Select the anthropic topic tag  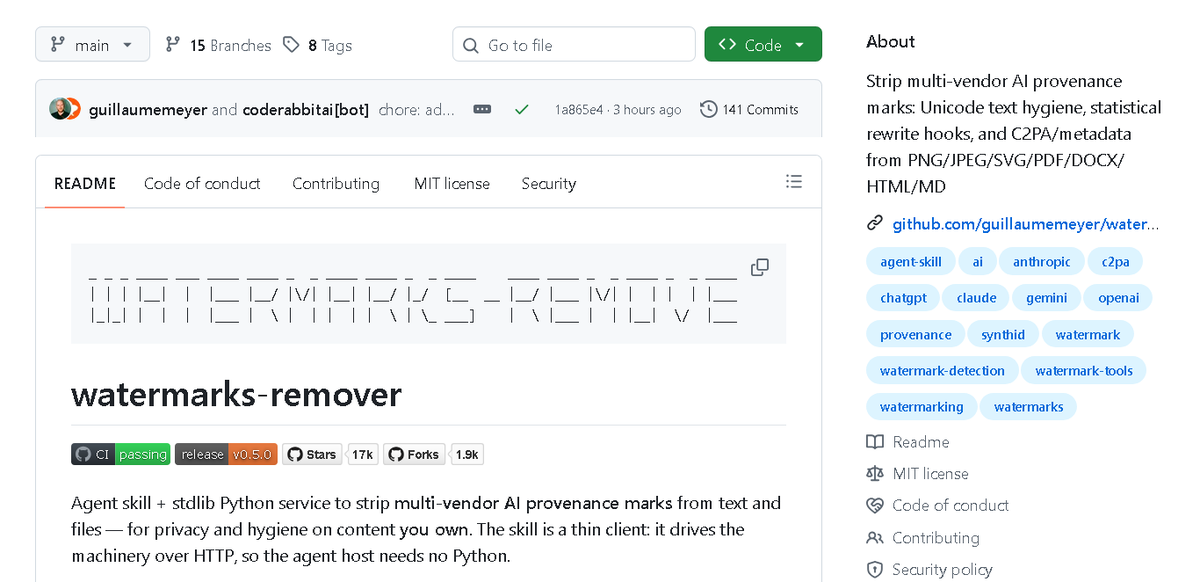pyautogui.click(x=1041, y=262)
